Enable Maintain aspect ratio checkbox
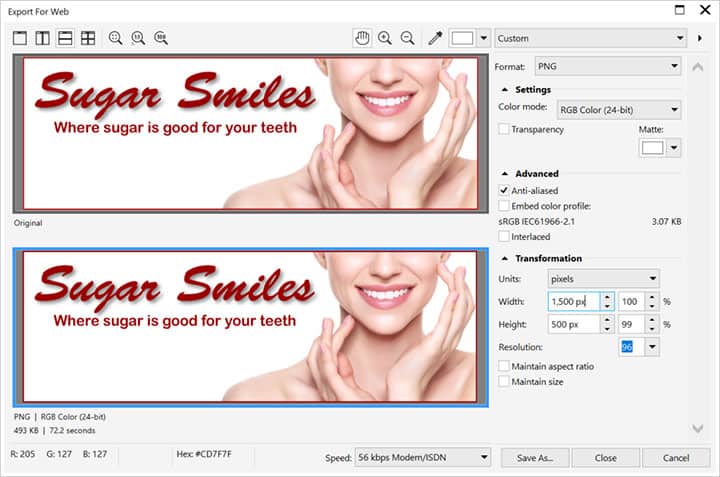The image size is (720, 477). (x=504, y=366)
